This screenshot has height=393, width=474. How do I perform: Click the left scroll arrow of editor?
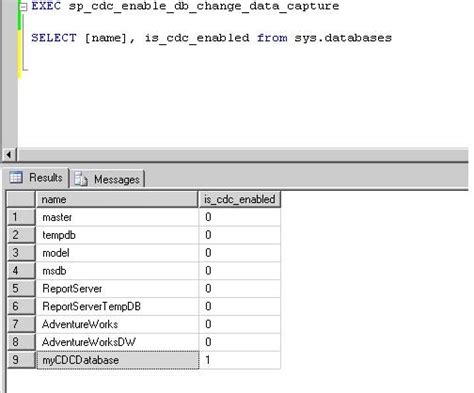[9, 155]
